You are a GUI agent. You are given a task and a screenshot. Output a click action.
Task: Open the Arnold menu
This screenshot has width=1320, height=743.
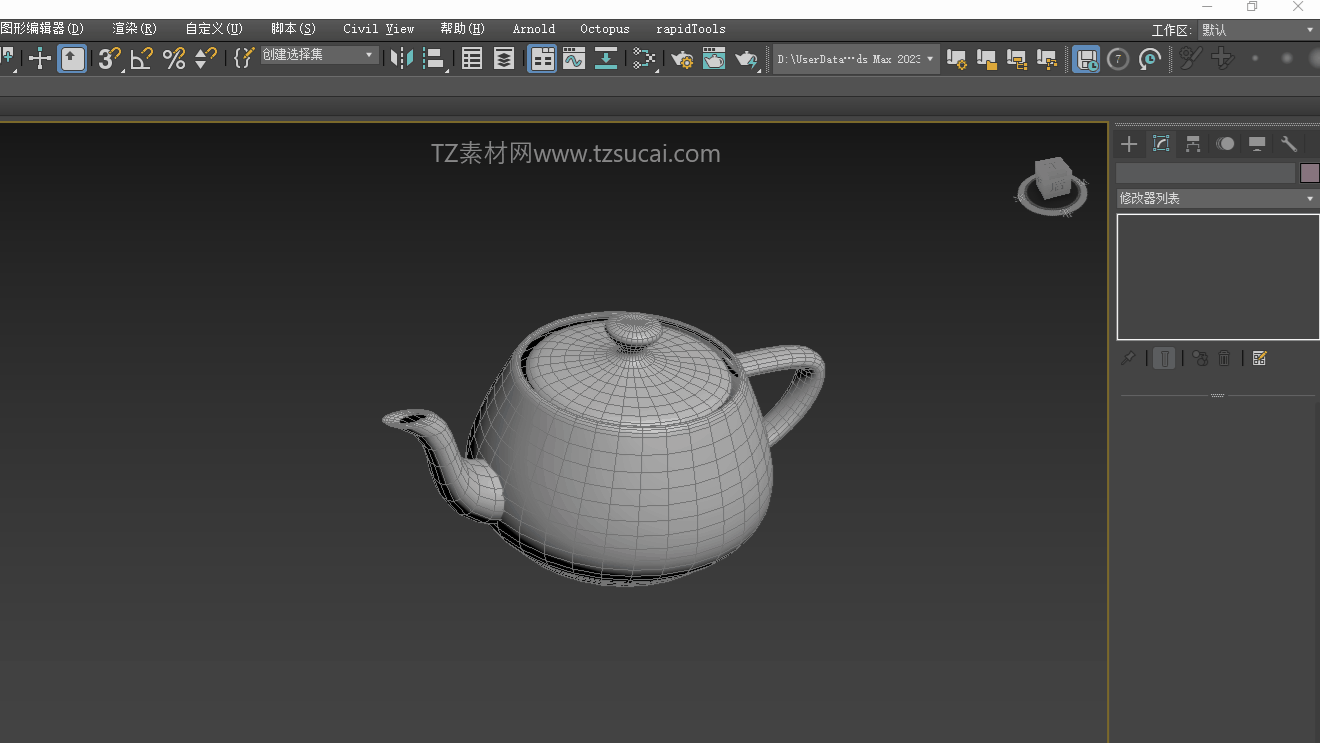click(533, 29)
